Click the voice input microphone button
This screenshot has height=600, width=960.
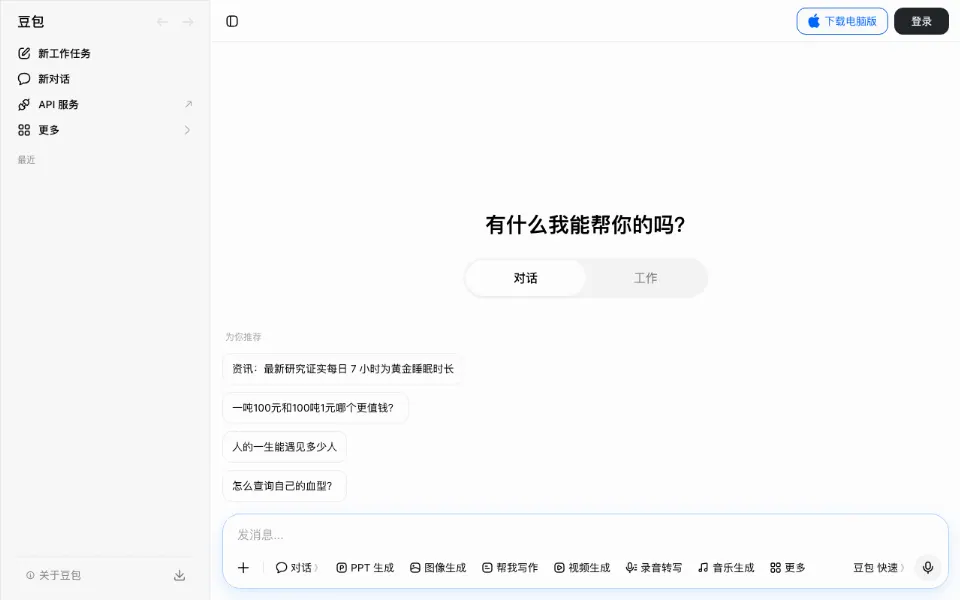click(x=928, y=568)
